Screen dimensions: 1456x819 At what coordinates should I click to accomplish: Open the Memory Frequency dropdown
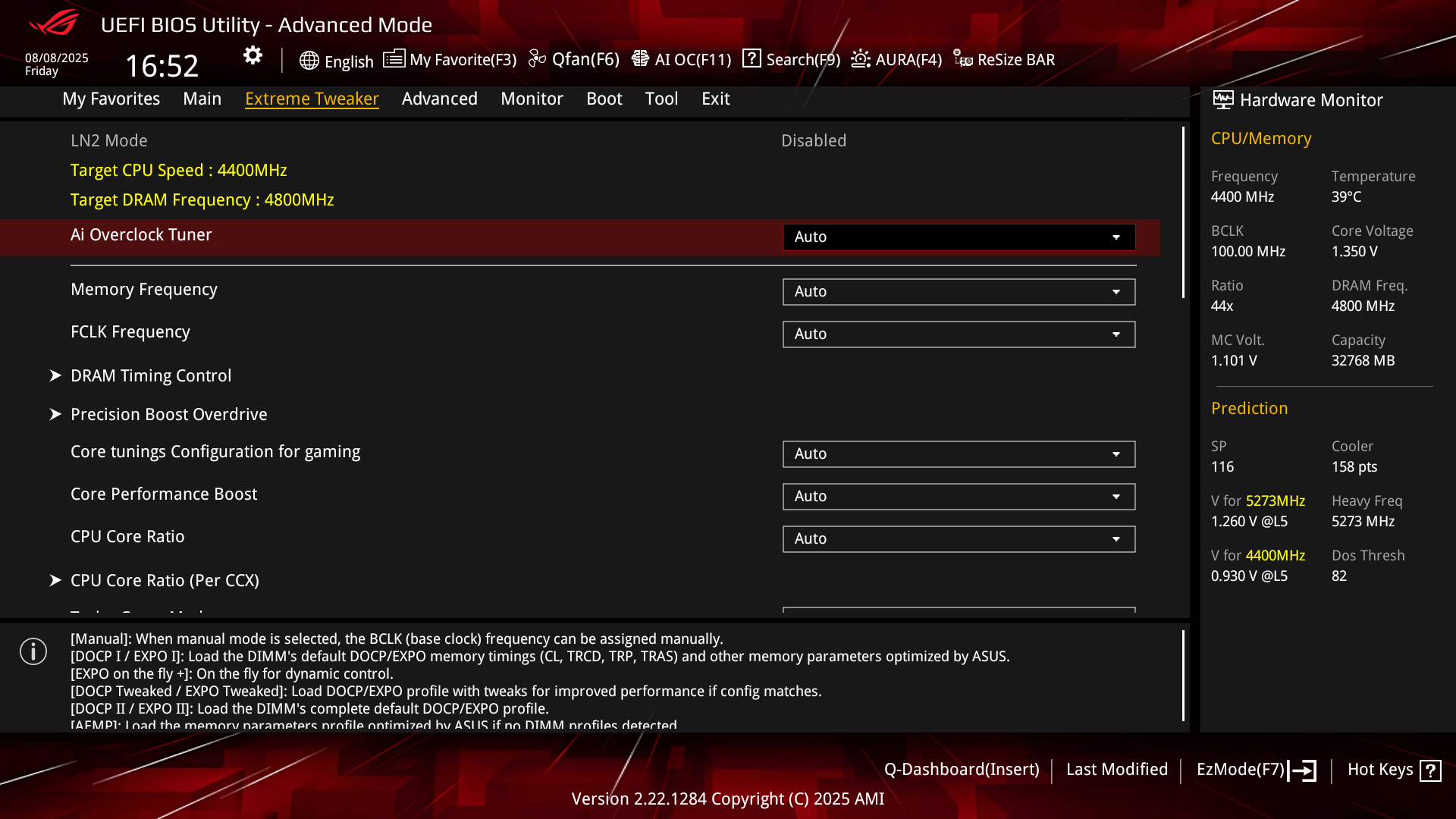959,292
